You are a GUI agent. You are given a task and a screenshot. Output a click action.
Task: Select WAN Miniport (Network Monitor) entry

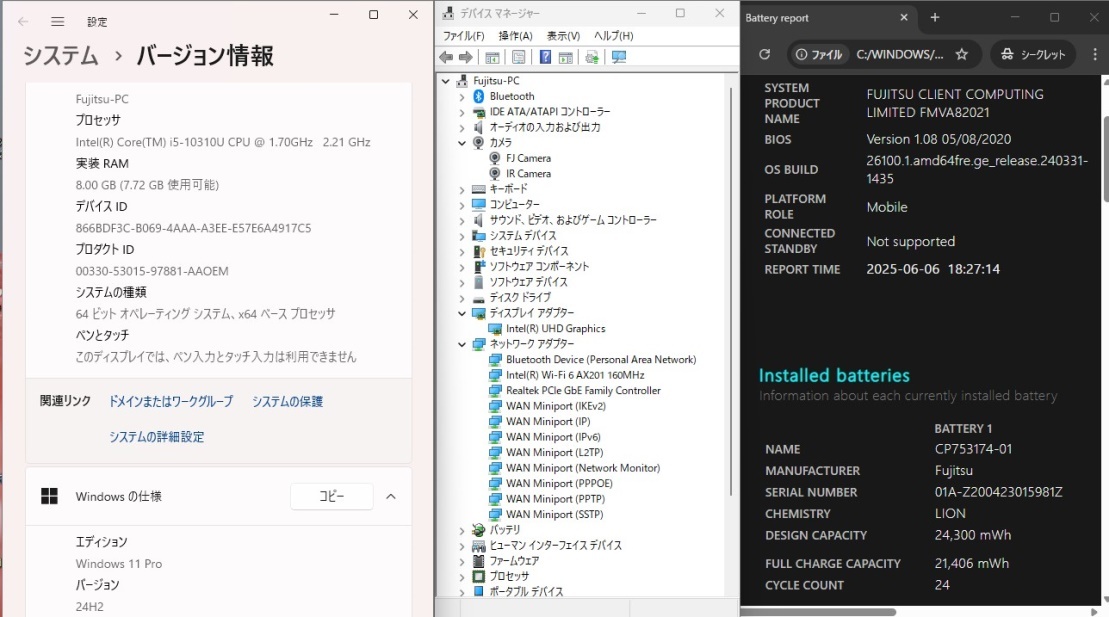point(583,468)
